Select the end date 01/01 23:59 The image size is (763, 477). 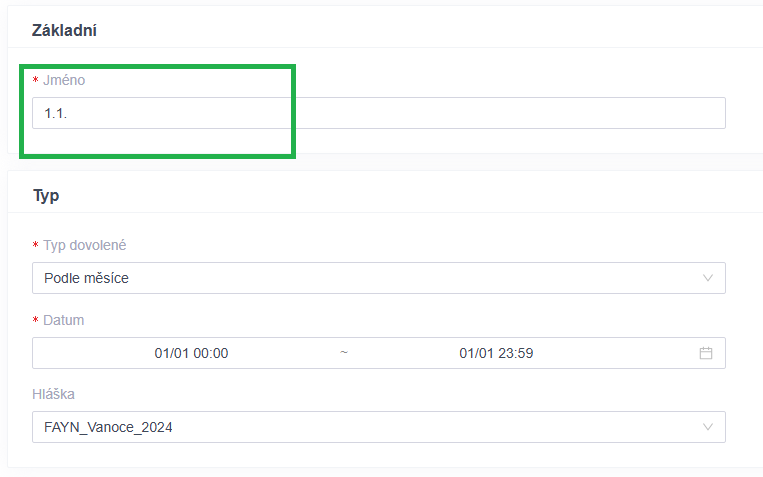click(x=496, y=353)
